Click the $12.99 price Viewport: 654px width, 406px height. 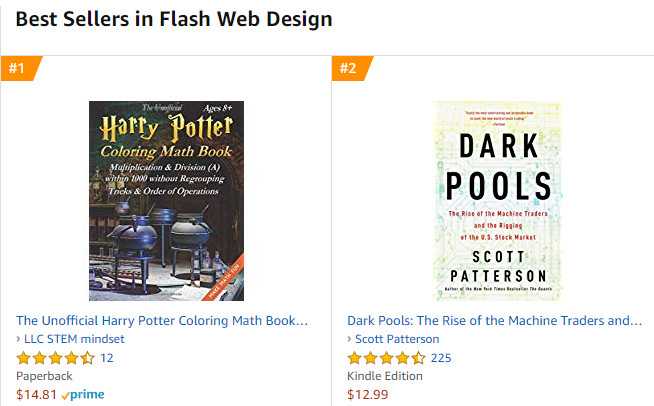367,394
